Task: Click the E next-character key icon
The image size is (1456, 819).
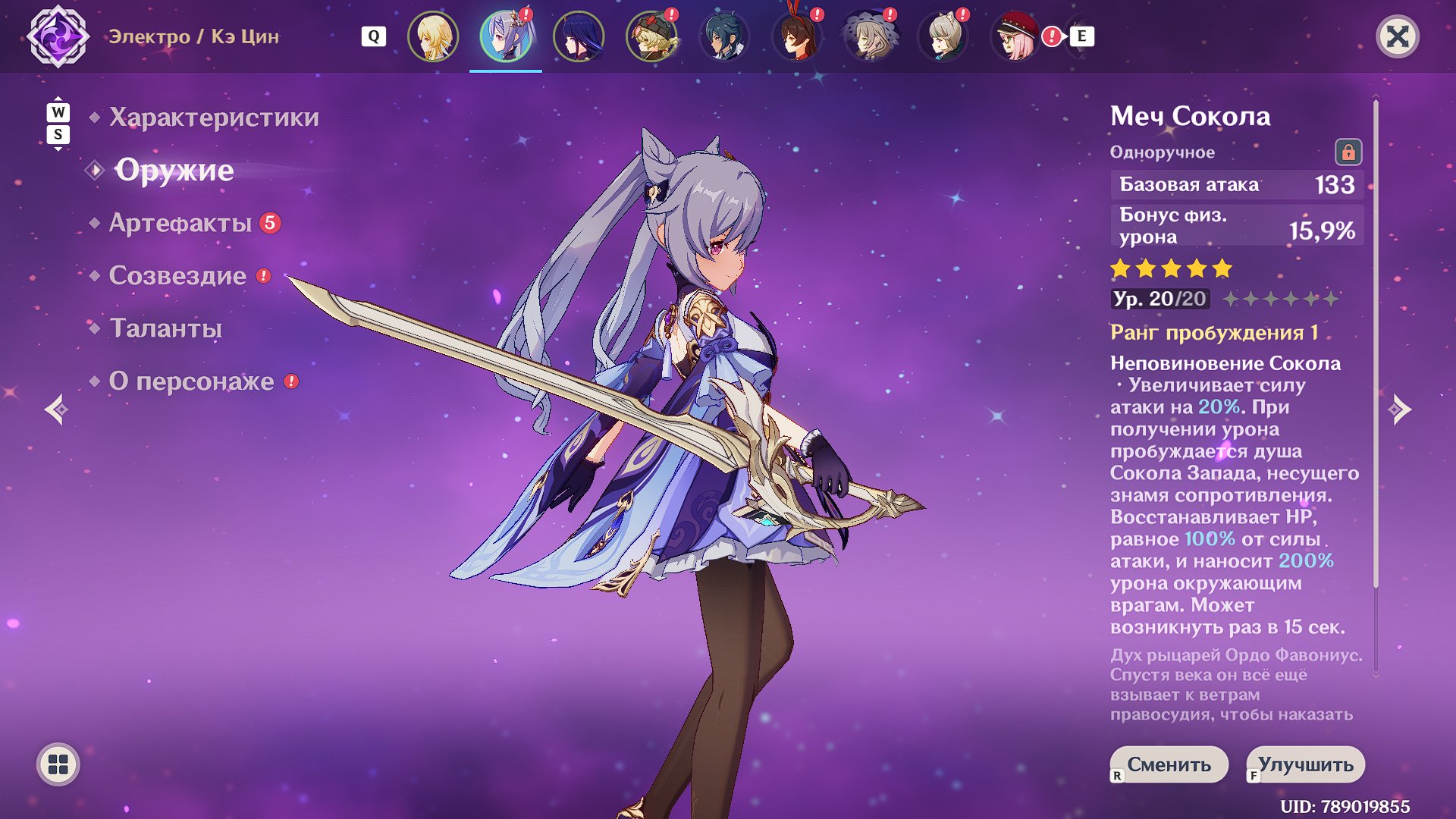Action: coord(1082,36)
